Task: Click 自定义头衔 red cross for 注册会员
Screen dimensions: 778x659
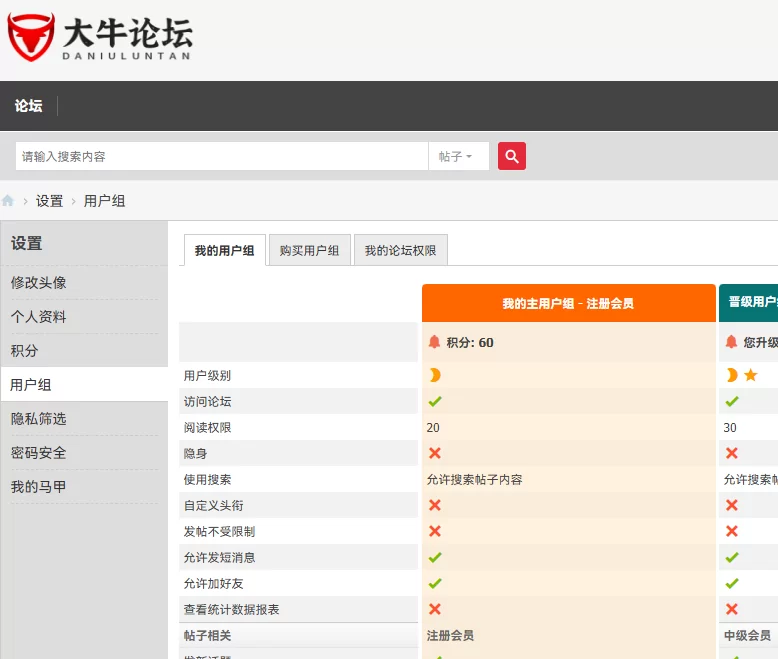Action: coord(435,505)
